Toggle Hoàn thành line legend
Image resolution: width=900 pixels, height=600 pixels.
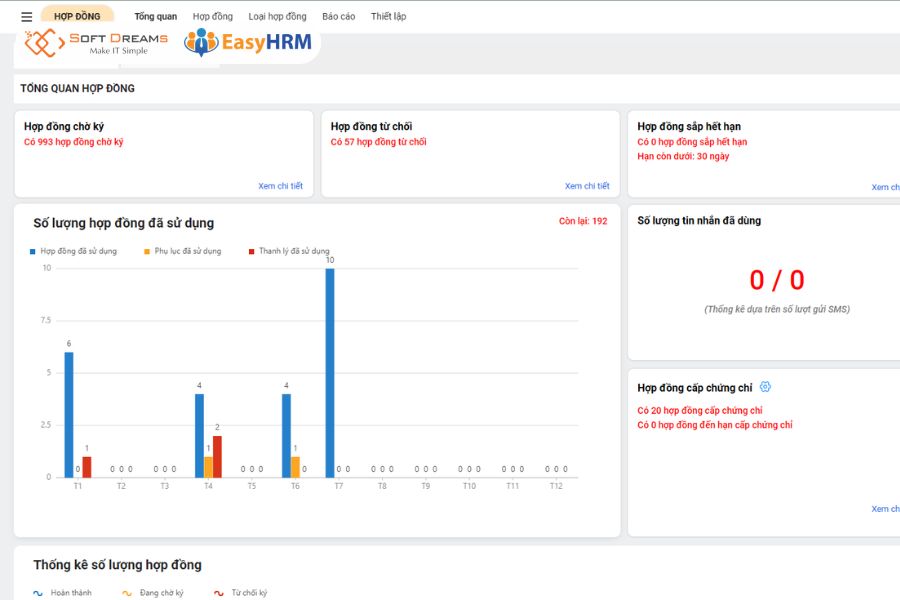62,593
